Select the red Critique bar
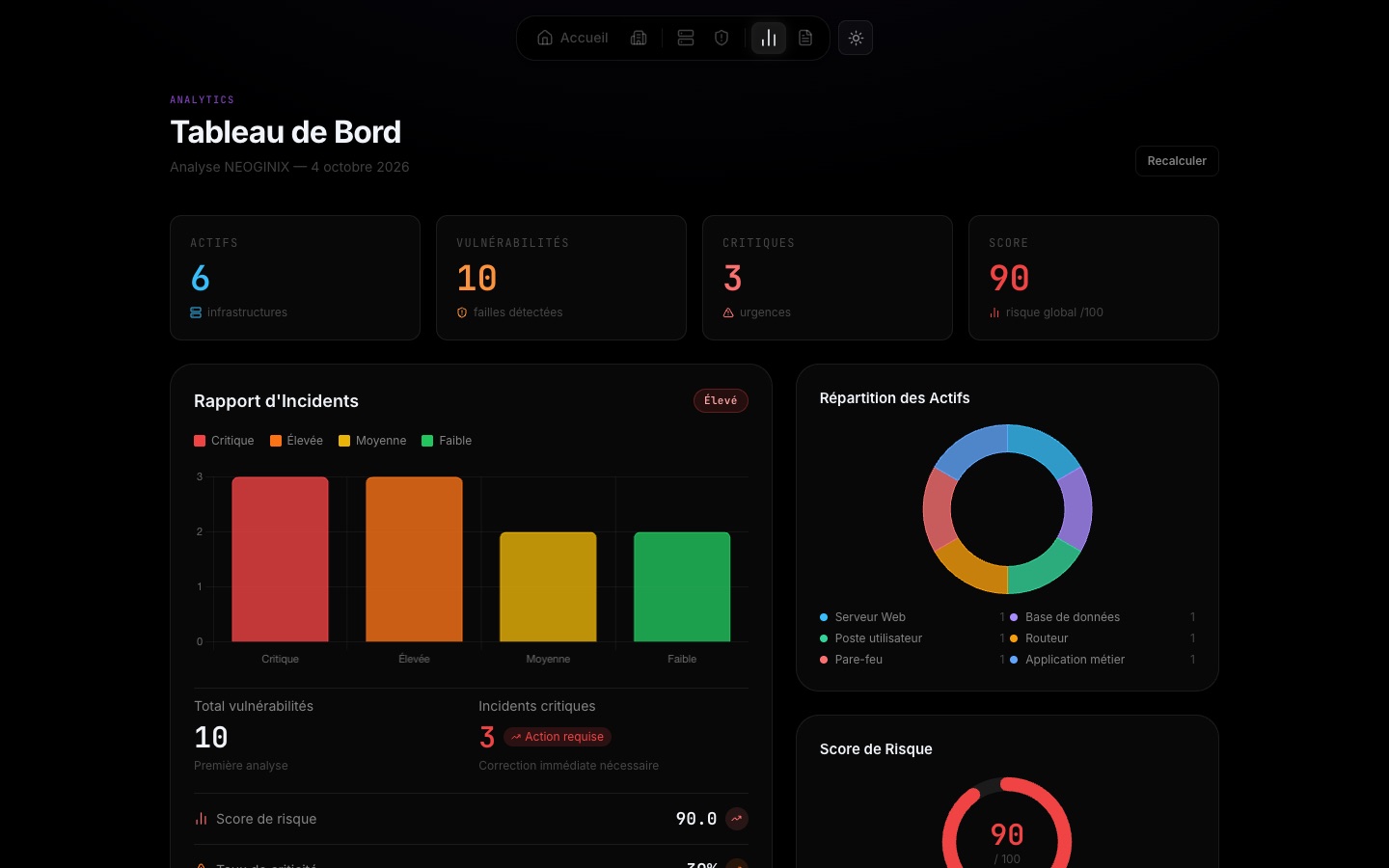This screenshot has height=868, width=1389. pos(280,559)
